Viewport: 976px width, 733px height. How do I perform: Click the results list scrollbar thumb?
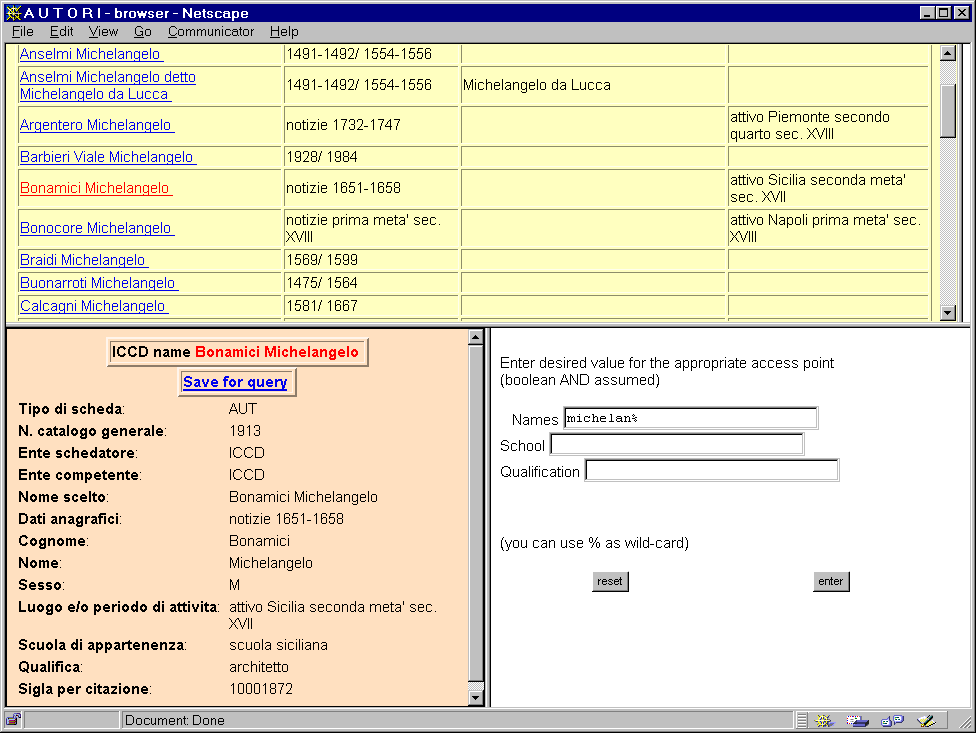(947, 111)
